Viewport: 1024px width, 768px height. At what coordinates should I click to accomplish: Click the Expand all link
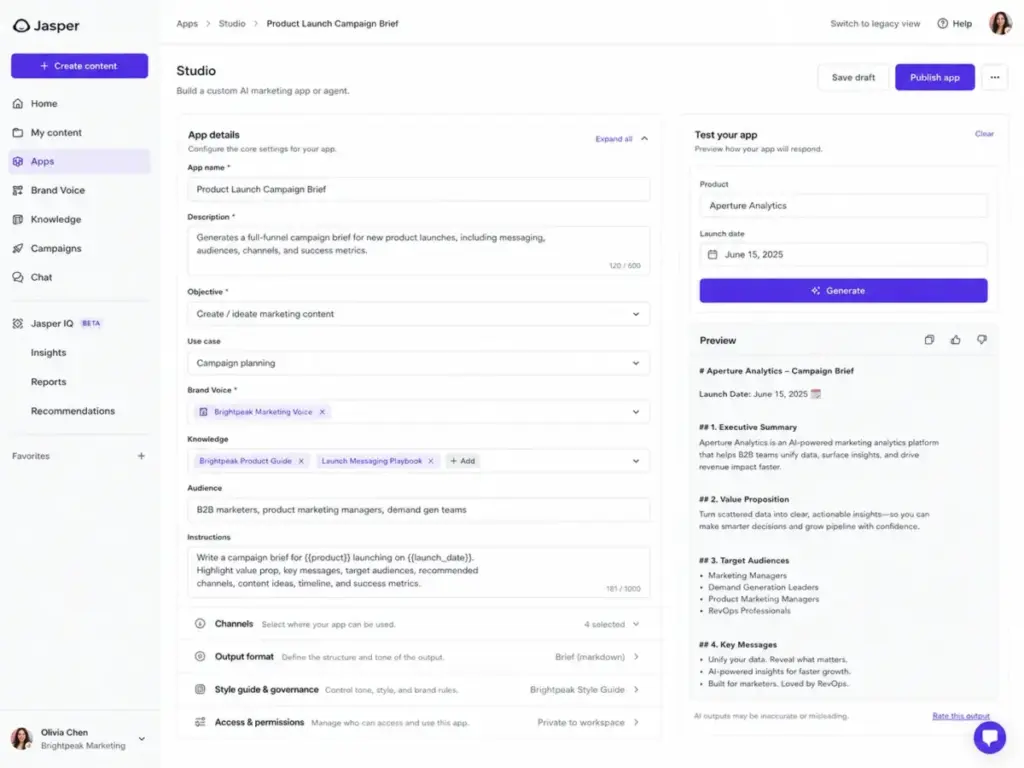click(613, 138)
